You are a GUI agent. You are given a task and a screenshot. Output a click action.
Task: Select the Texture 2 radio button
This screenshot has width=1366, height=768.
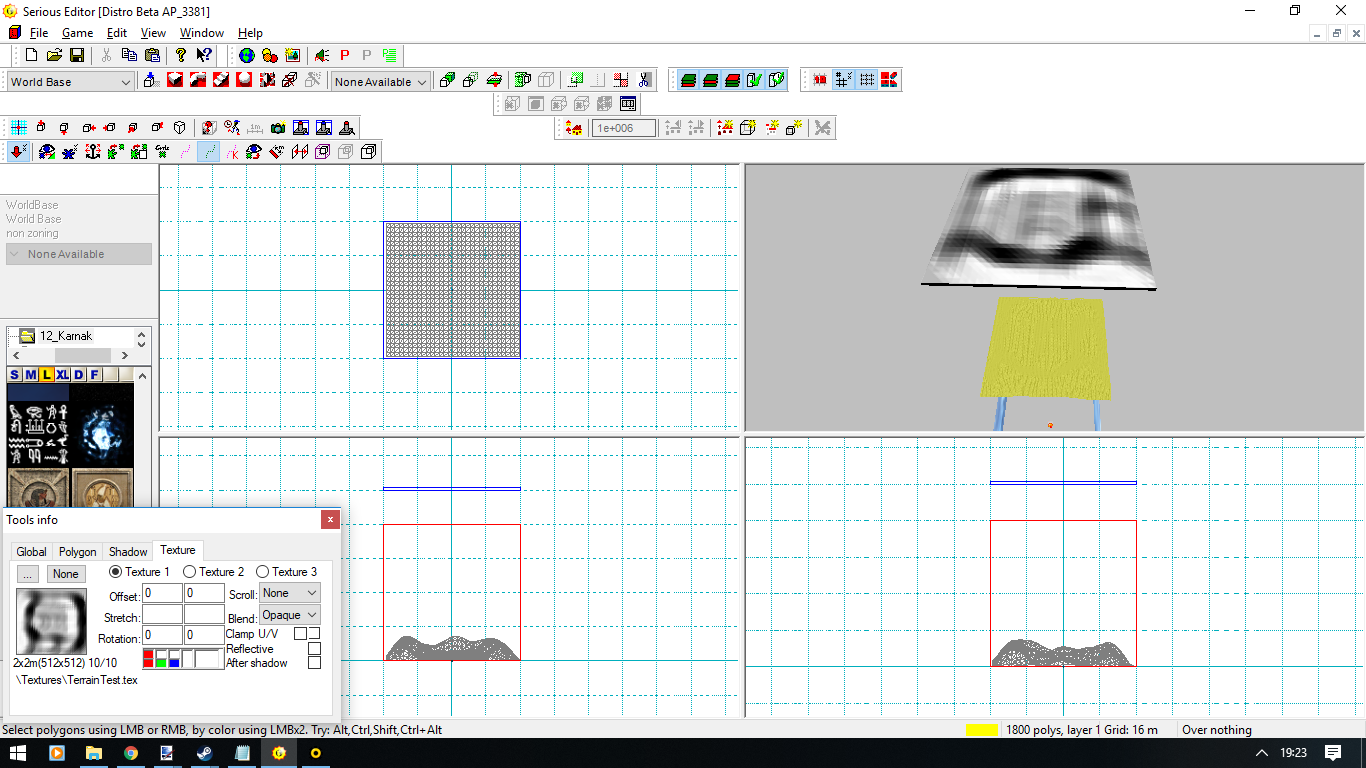190,572
